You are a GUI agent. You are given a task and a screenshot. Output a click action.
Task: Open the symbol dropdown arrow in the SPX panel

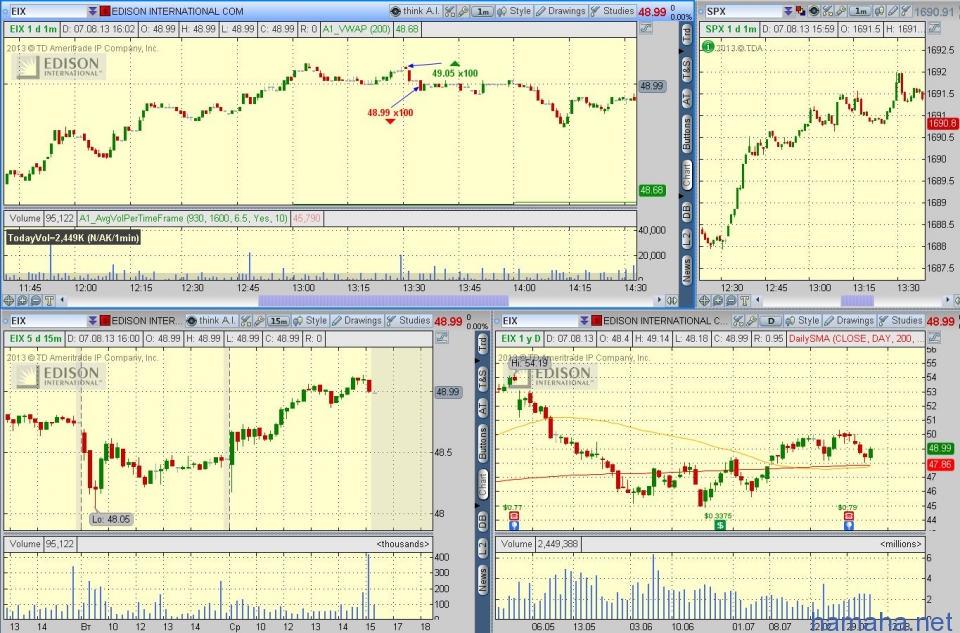point(788,11)
